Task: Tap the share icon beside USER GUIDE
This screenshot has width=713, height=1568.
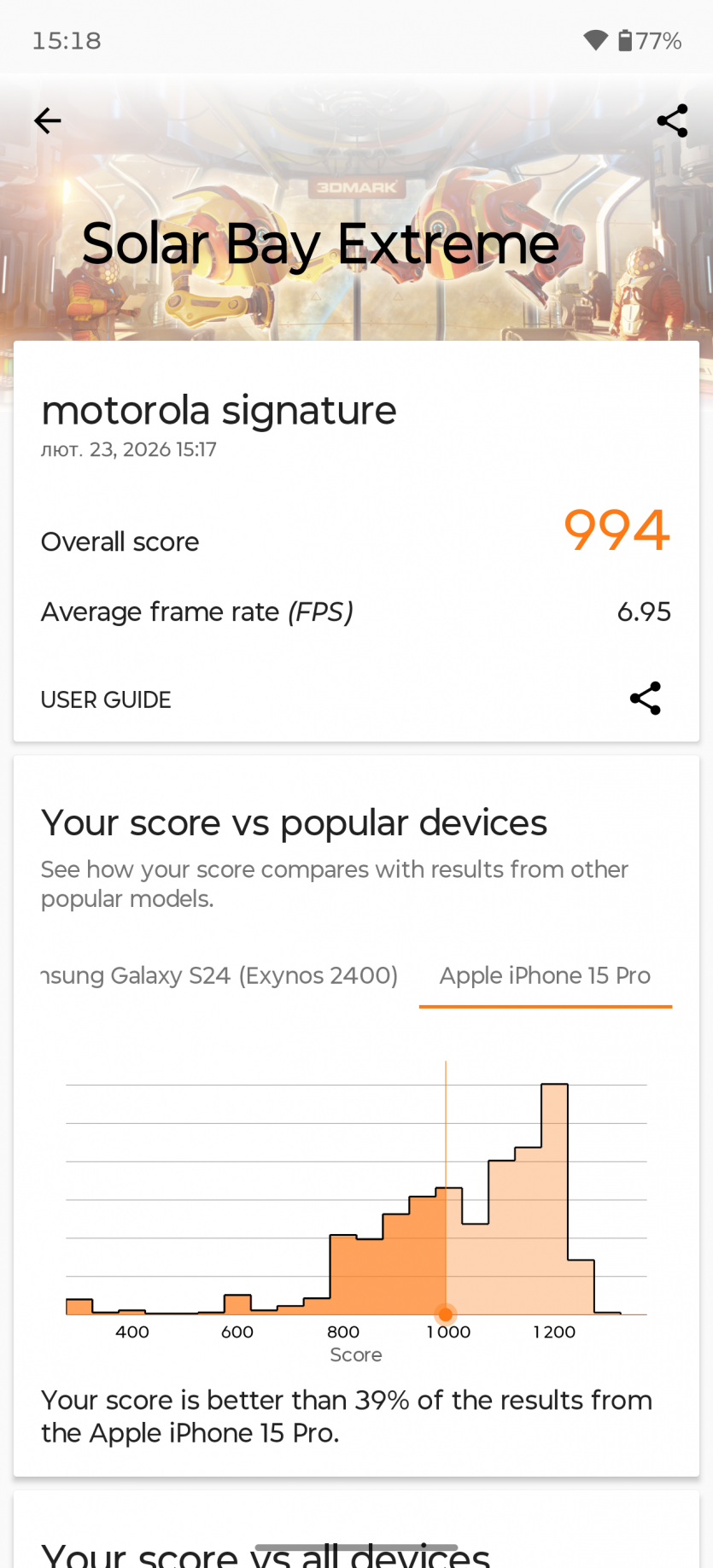Action: (645, 699)
